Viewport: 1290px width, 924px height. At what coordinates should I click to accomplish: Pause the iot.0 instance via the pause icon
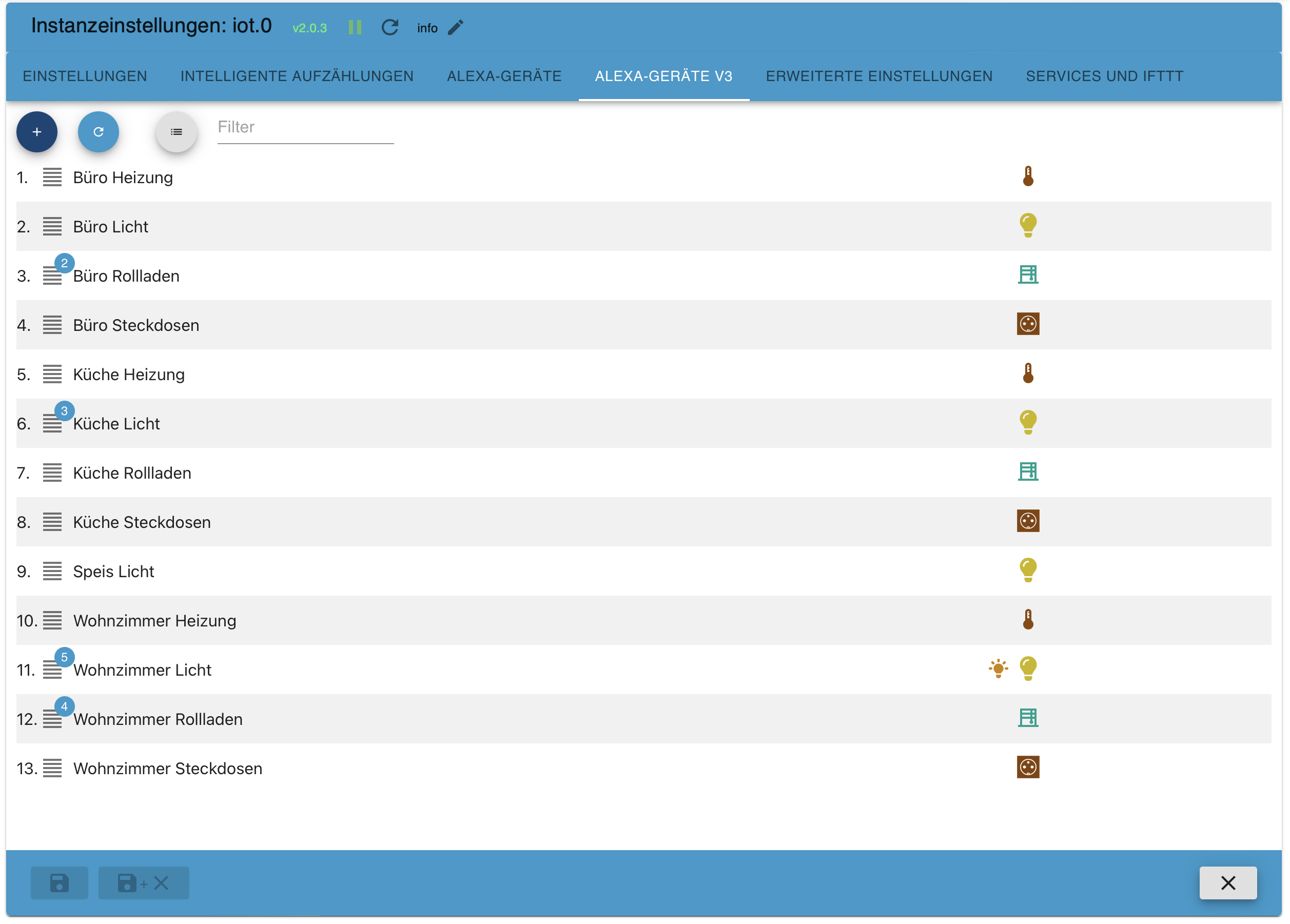355,27
